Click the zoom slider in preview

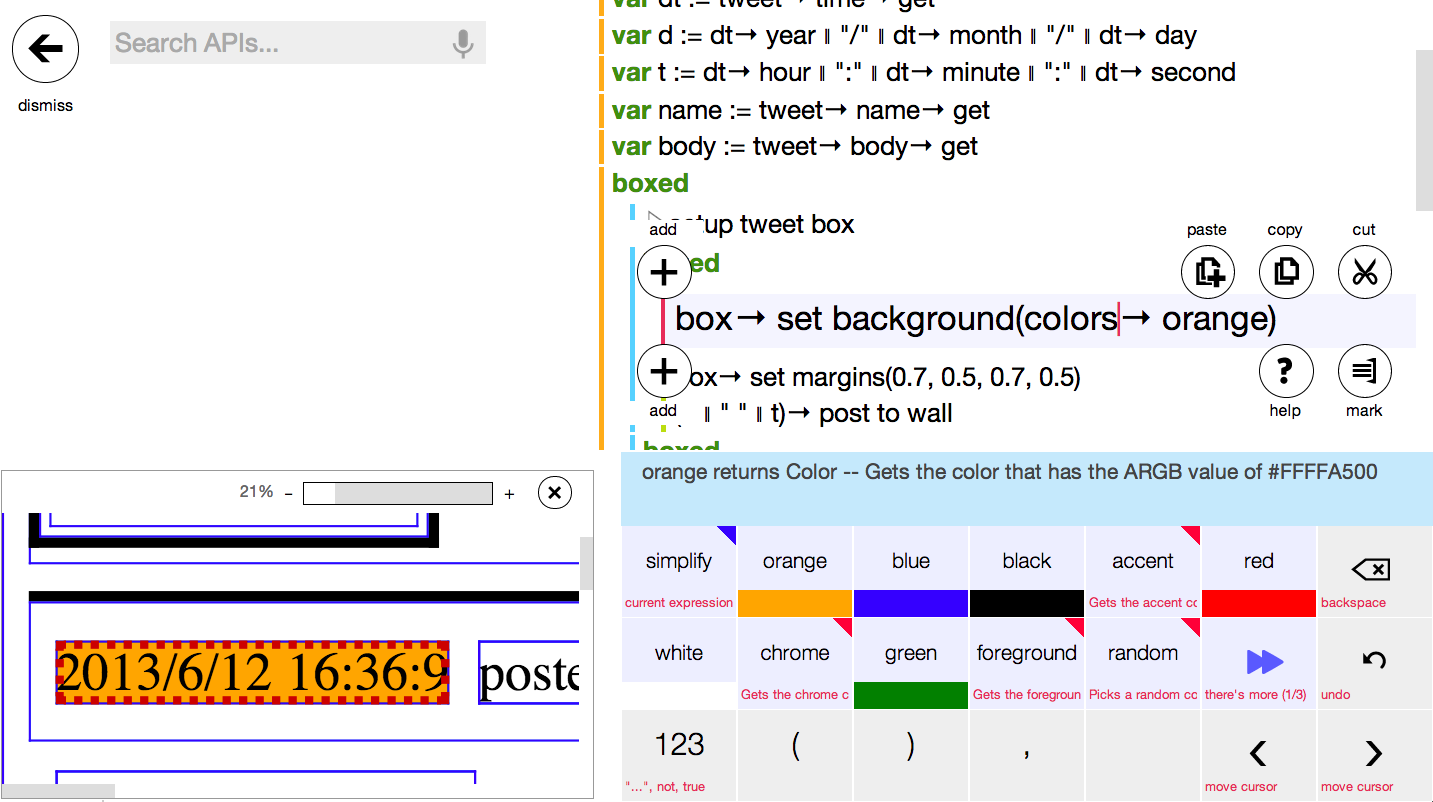pyautogui.click(x=397, y=493)
